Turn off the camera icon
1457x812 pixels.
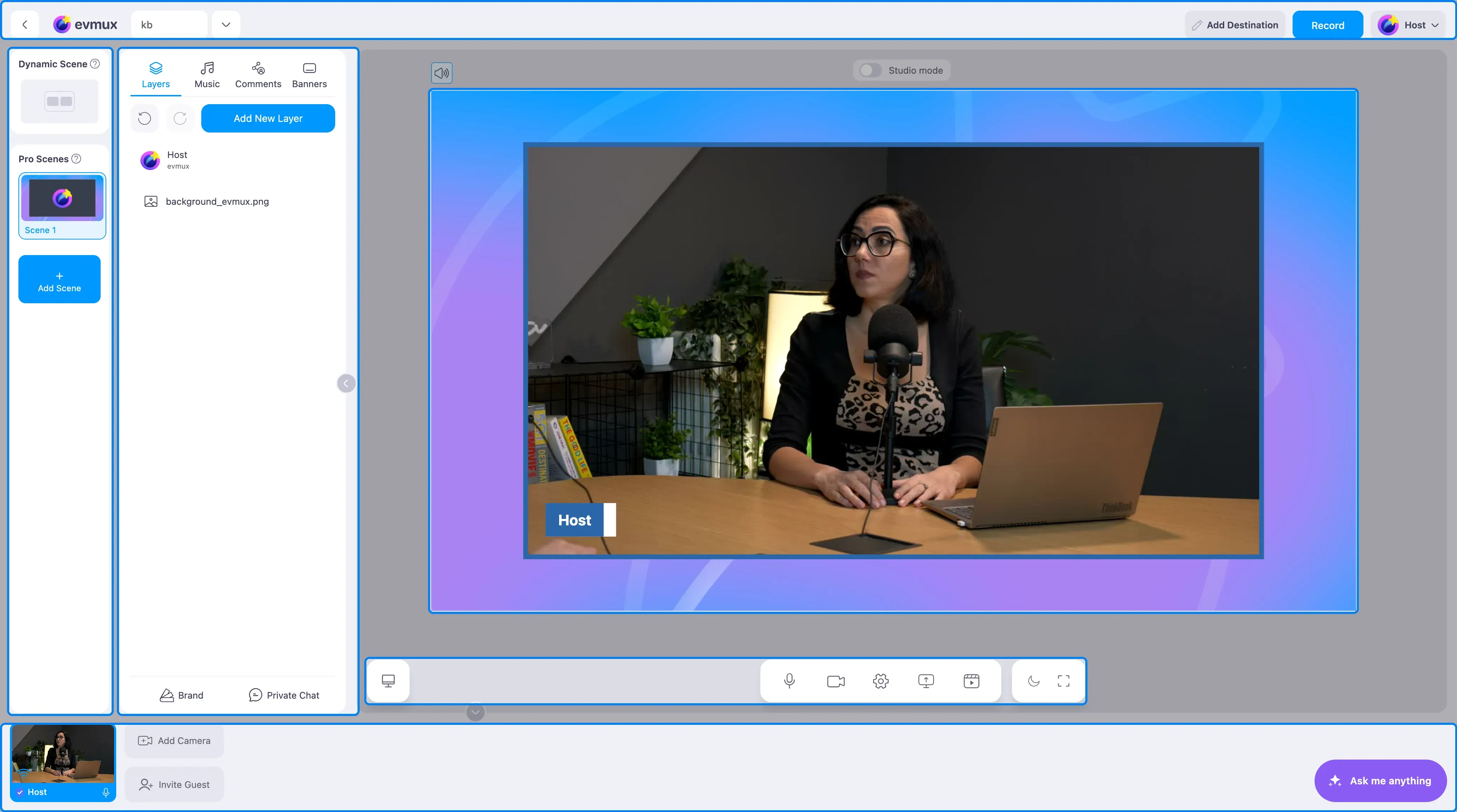coord(836,681)
